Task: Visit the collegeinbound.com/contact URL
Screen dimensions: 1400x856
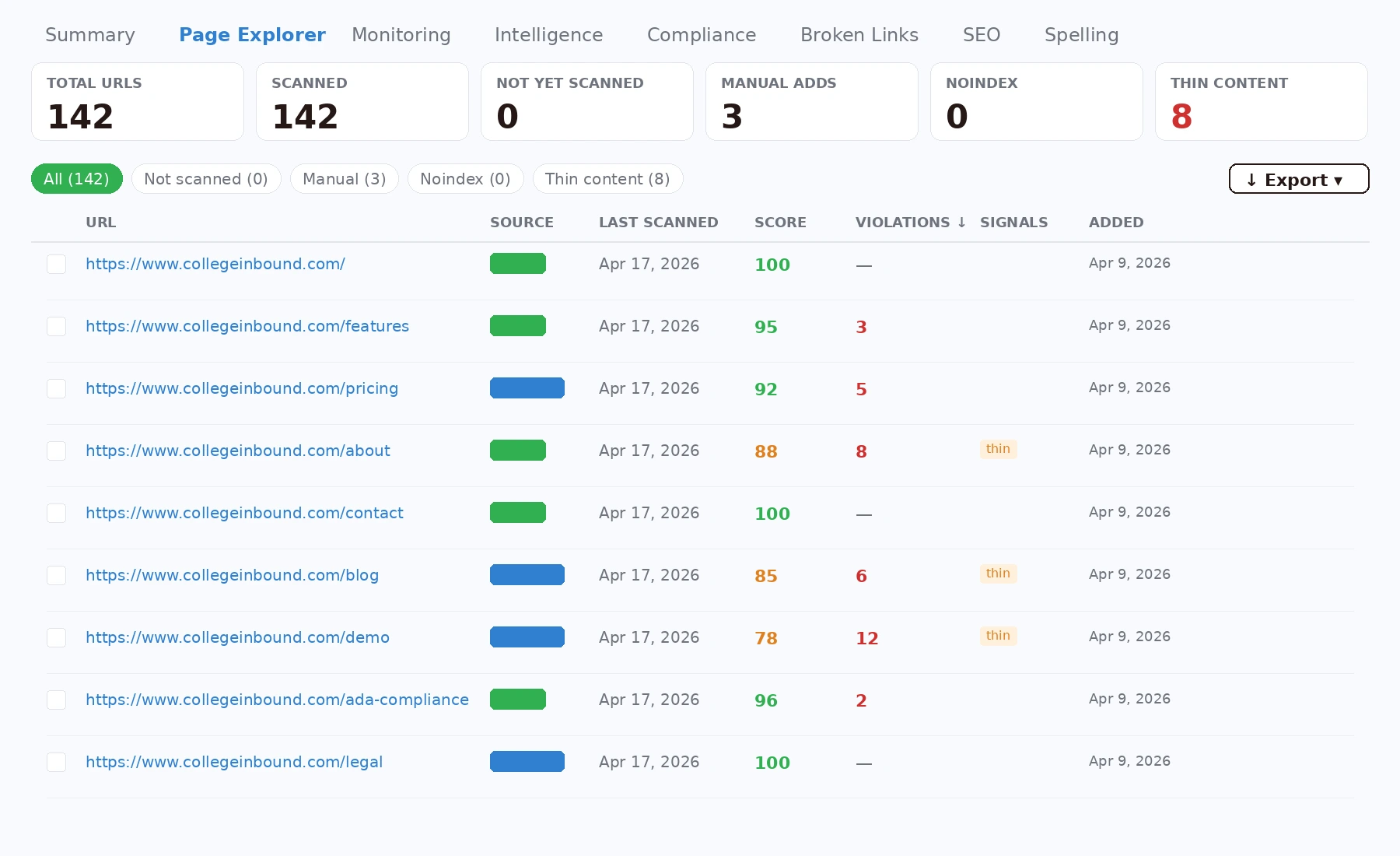Action: point(244,513)
